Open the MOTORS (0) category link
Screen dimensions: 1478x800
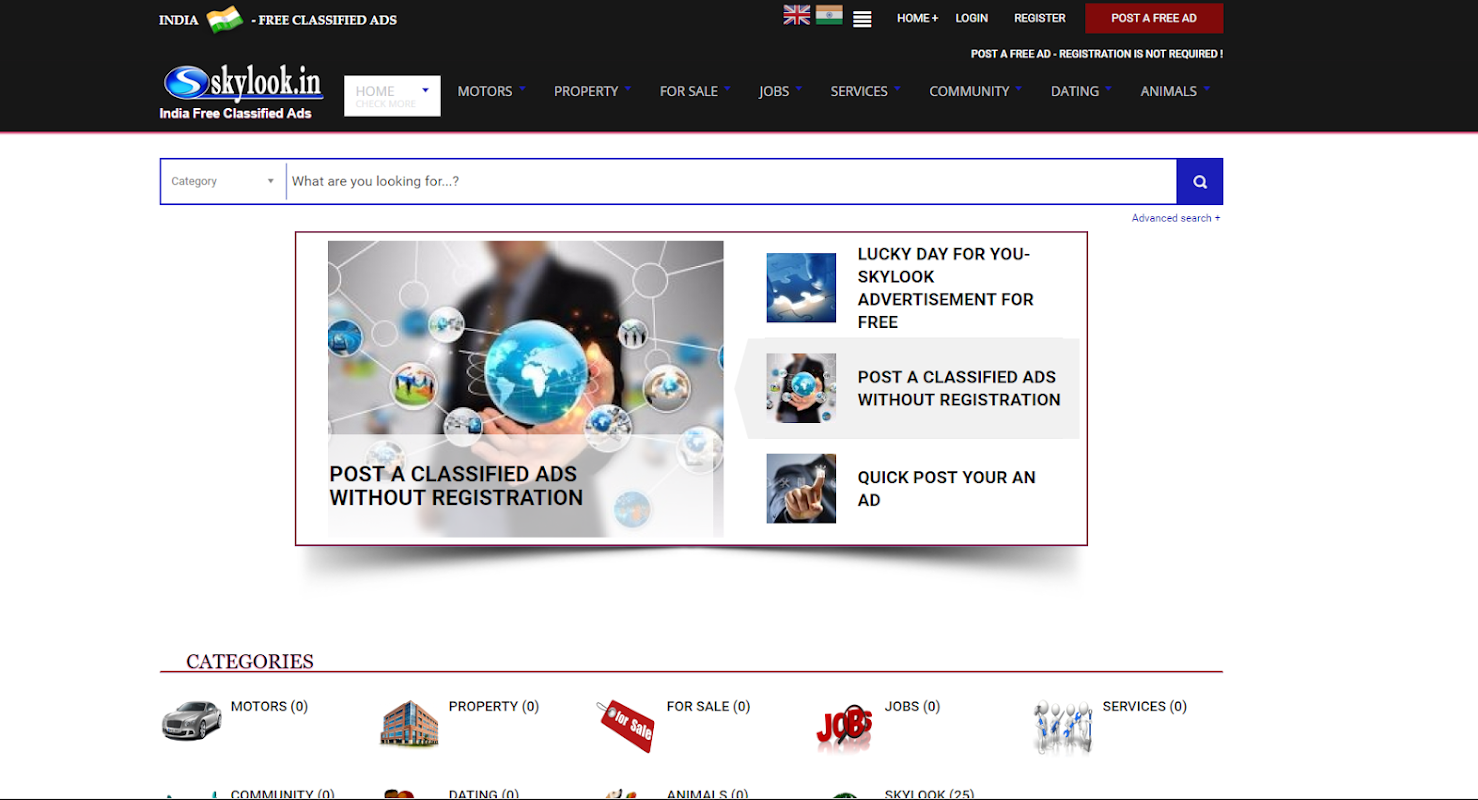[x=269, y=706]
